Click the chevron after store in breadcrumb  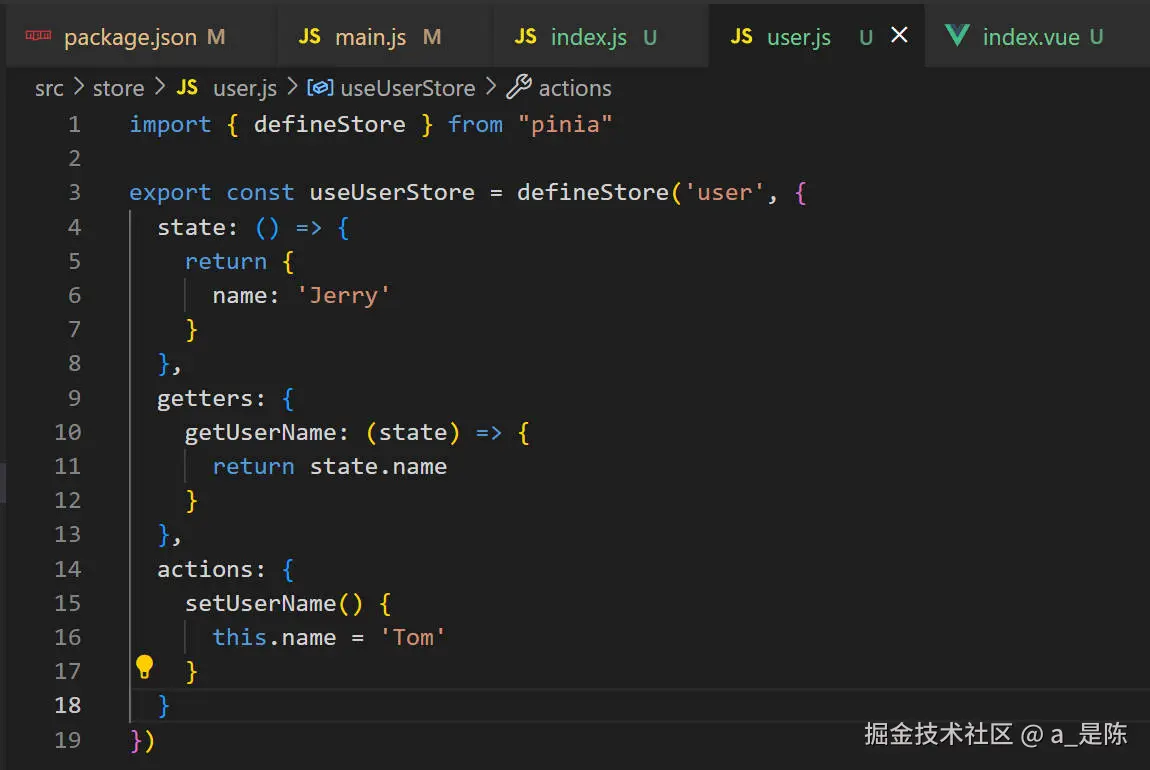(x=160, y=87)
